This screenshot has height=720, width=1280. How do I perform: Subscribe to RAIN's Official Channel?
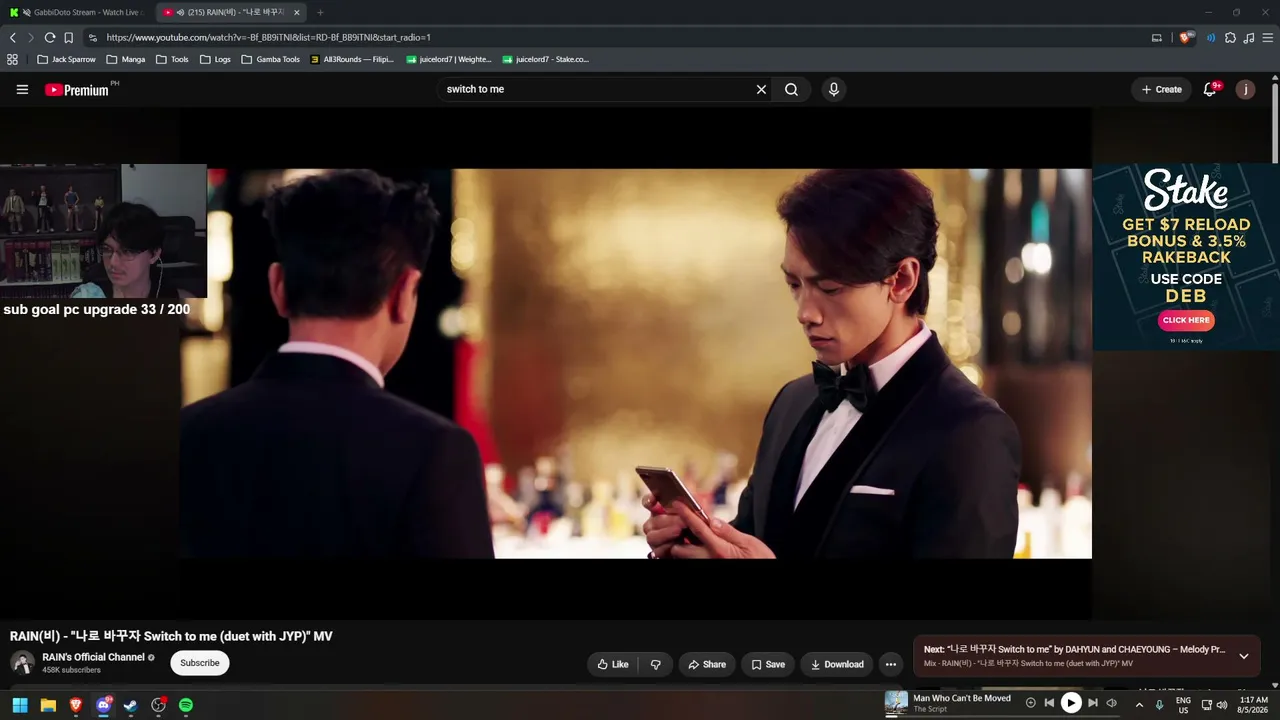[x=200, y=663]
